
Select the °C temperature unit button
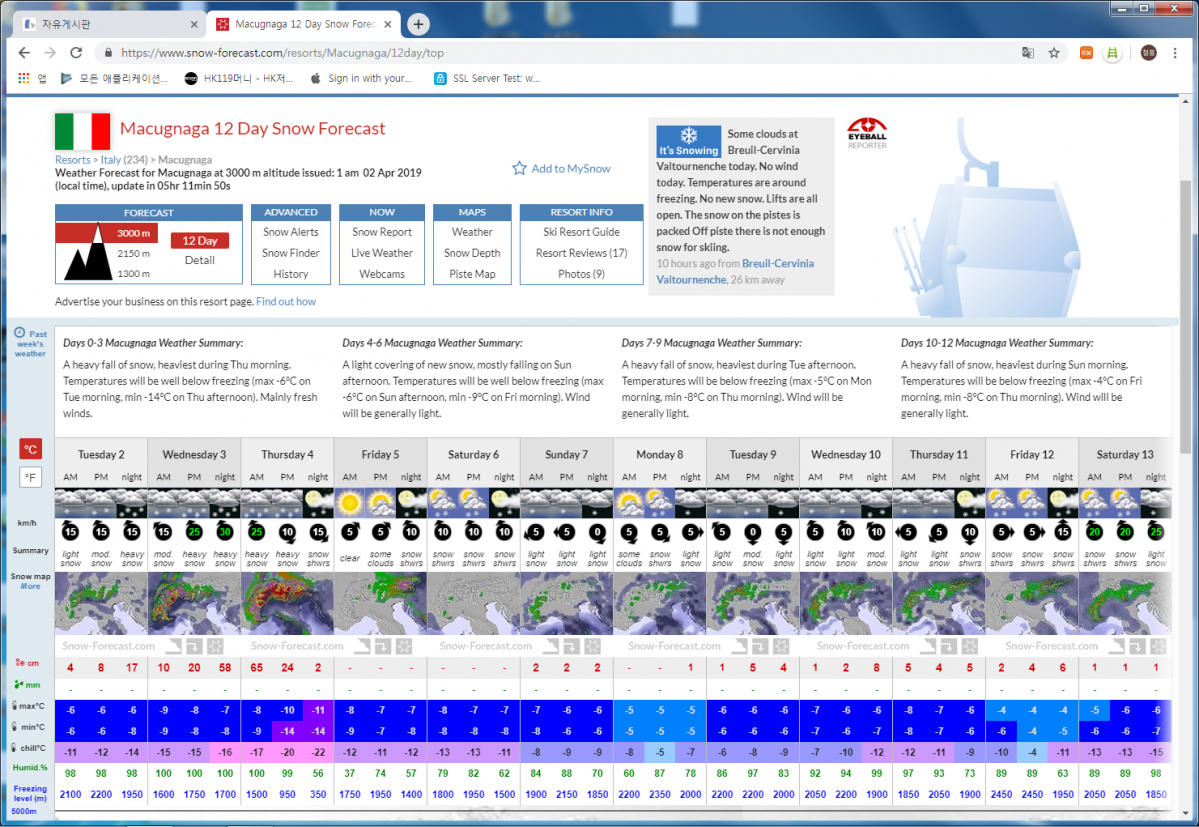30,449
